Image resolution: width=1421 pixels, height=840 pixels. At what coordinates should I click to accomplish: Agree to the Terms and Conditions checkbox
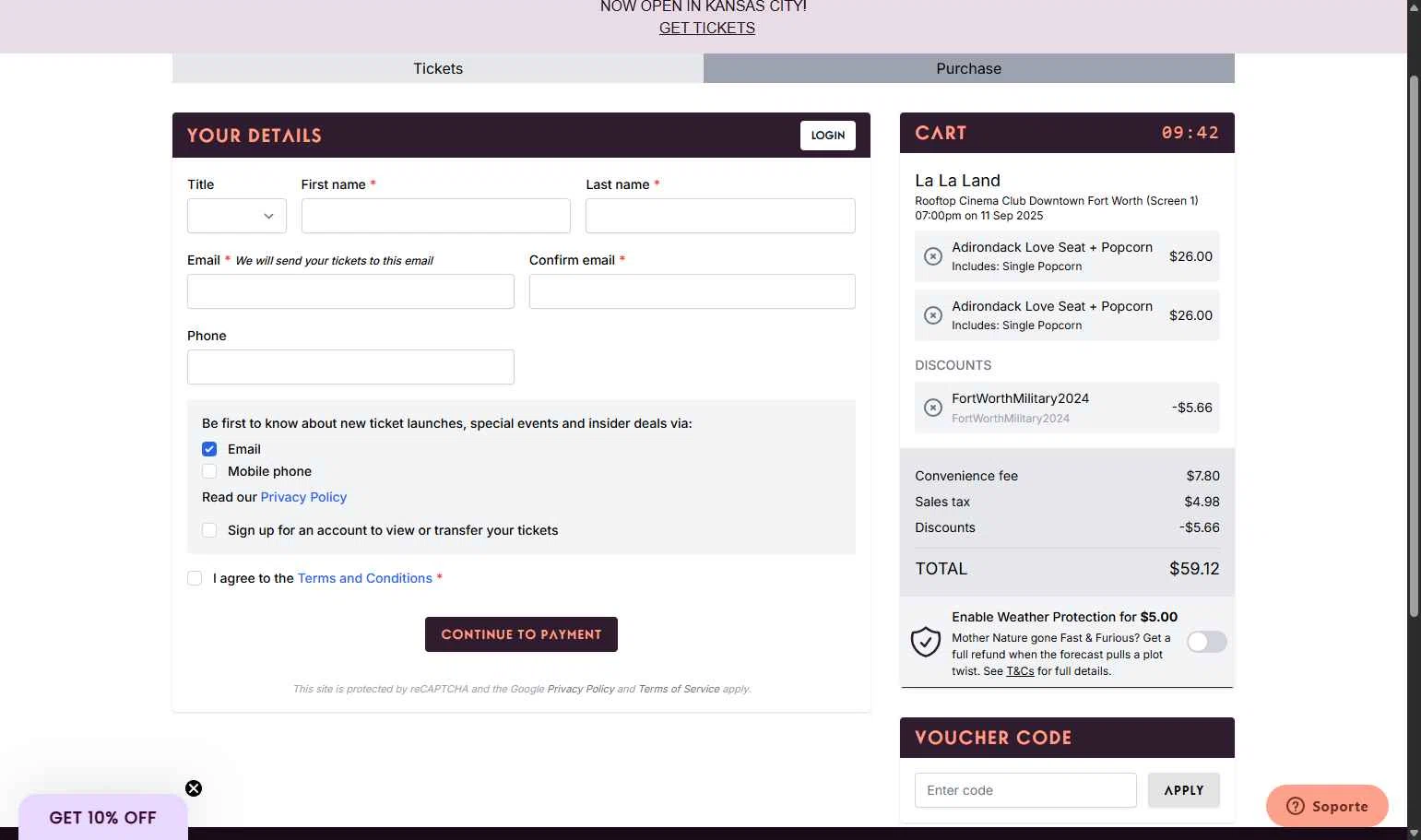coord(195,578)
